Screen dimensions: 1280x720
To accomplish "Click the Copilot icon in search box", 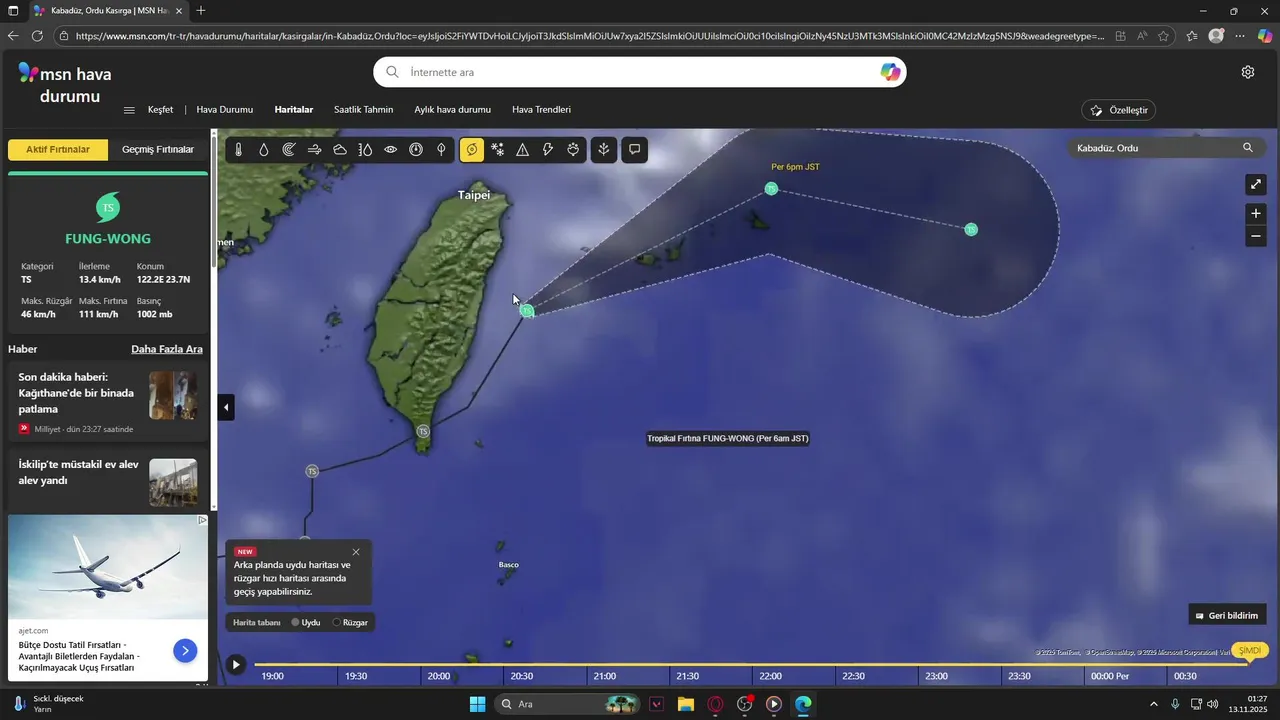I will pos(890,72).
